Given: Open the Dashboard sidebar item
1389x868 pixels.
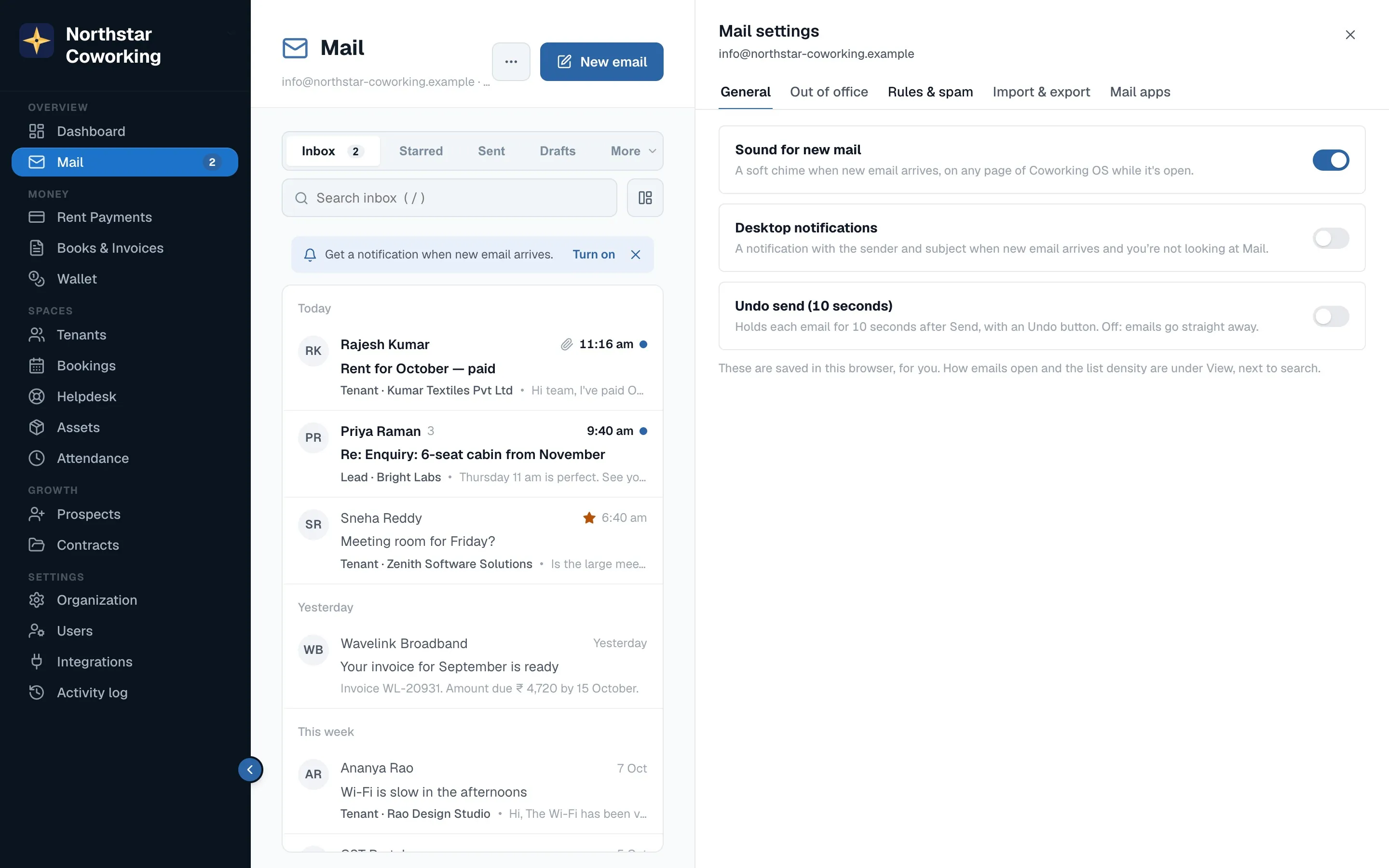Looking at the screenshot, I should point(124,132).
